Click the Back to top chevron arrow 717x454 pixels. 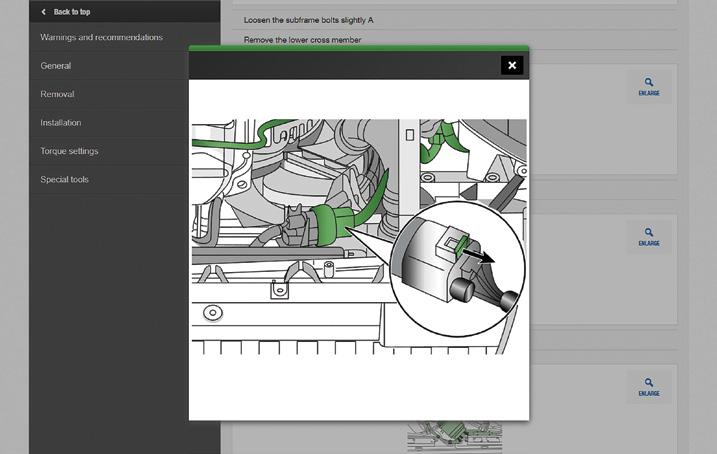43,12
